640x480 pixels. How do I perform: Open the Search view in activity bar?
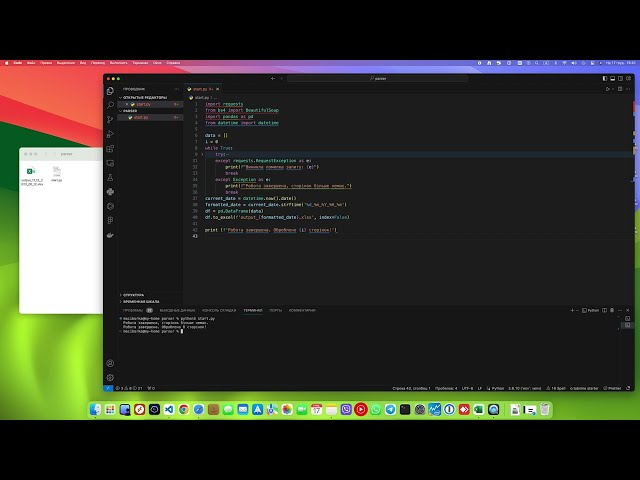tap(110, 105)
